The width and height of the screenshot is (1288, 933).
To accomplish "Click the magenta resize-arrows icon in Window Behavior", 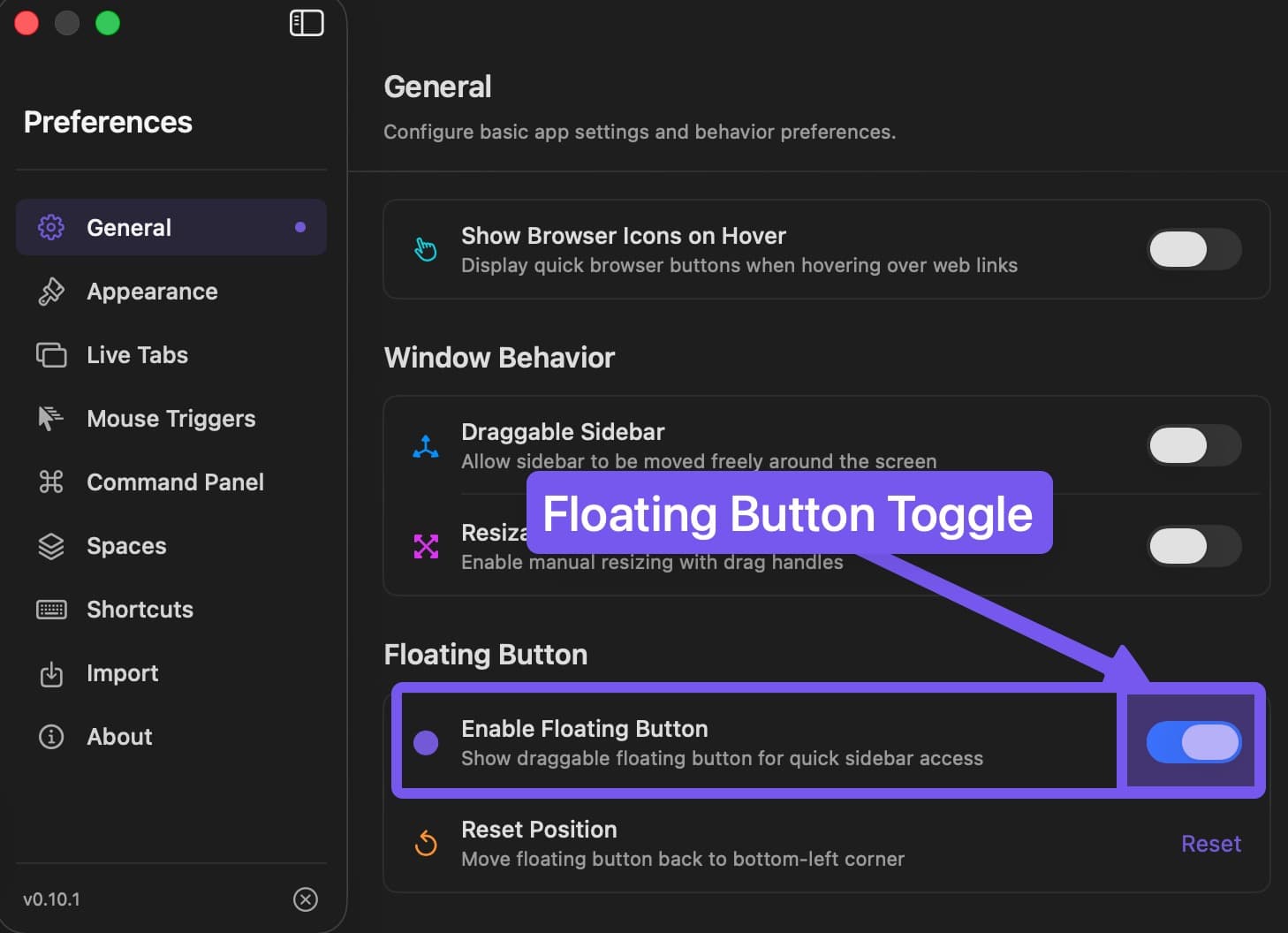I will [427, 546].
